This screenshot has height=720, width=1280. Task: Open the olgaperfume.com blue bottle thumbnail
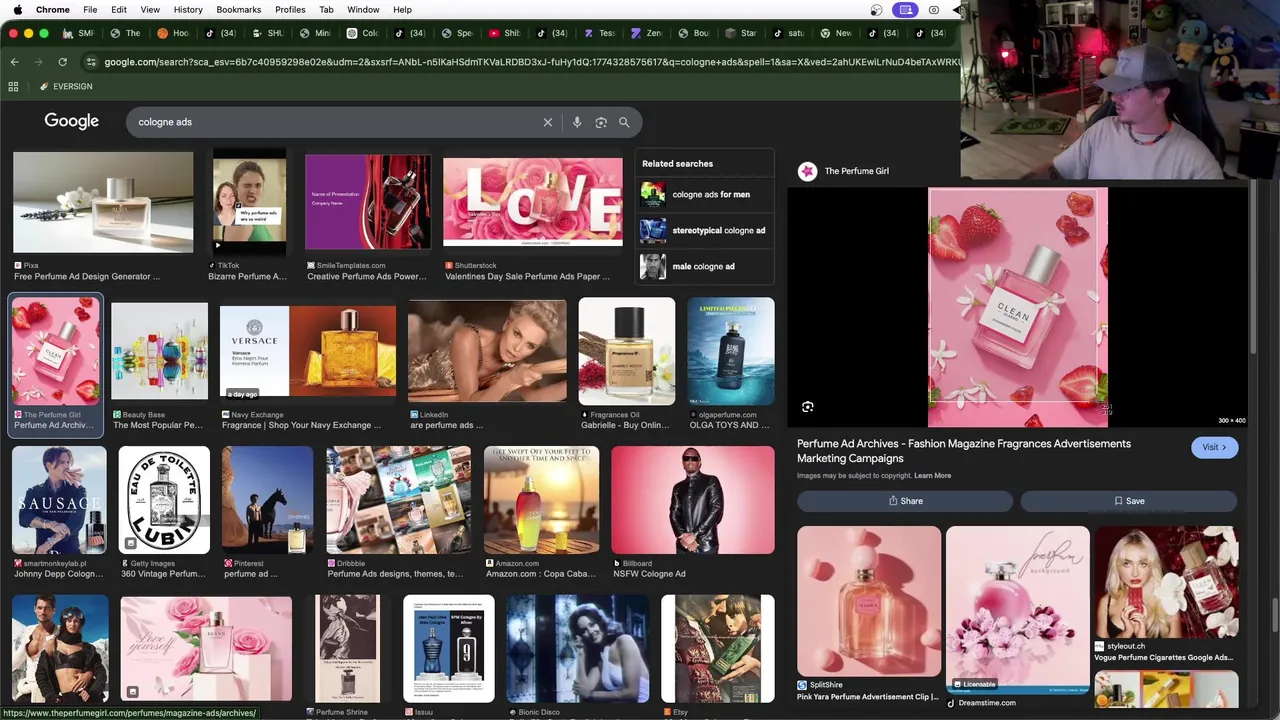tap(731, 351)
